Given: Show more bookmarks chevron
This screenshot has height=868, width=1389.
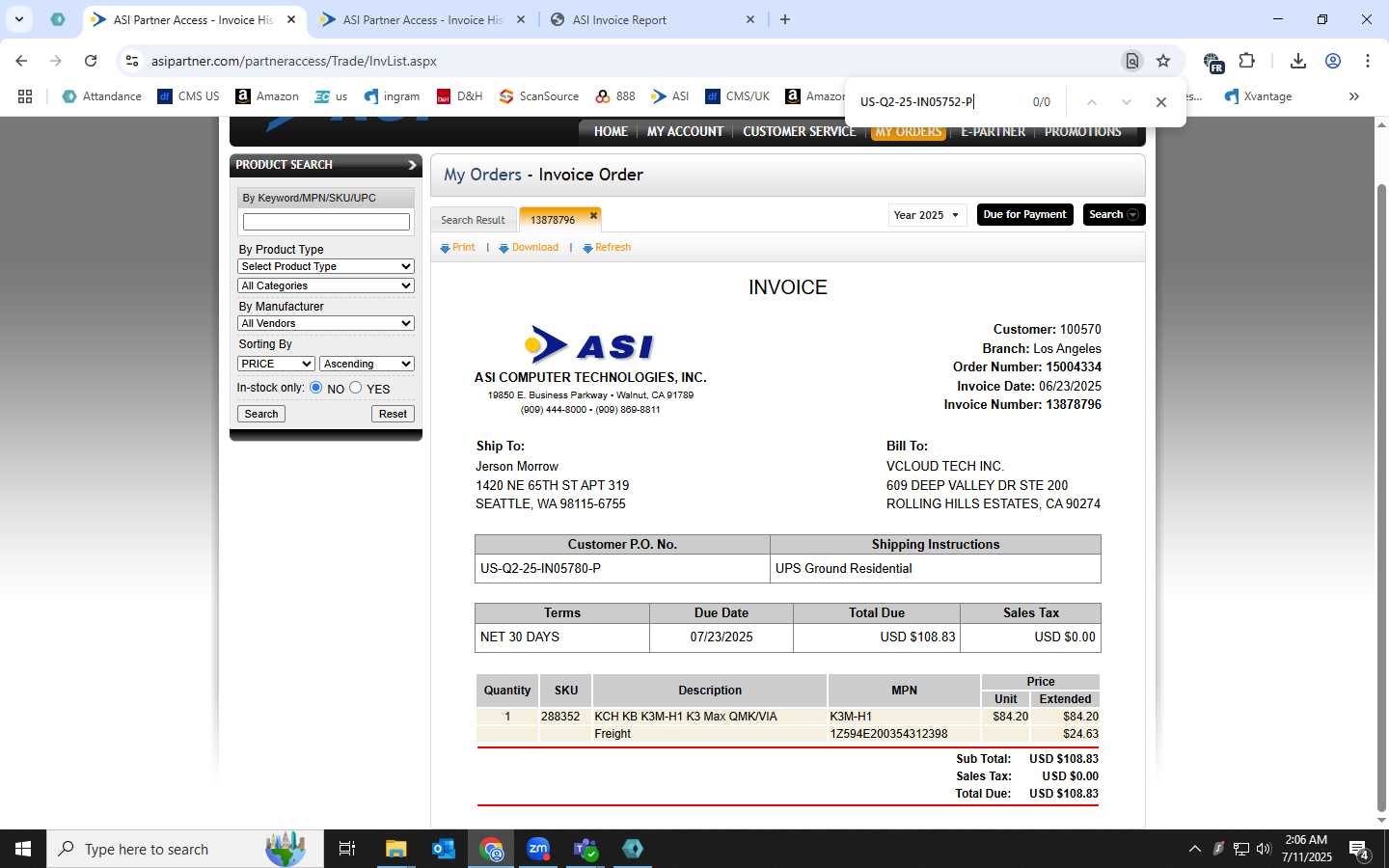Looking at the screenshot, I should pos(1353,96).
